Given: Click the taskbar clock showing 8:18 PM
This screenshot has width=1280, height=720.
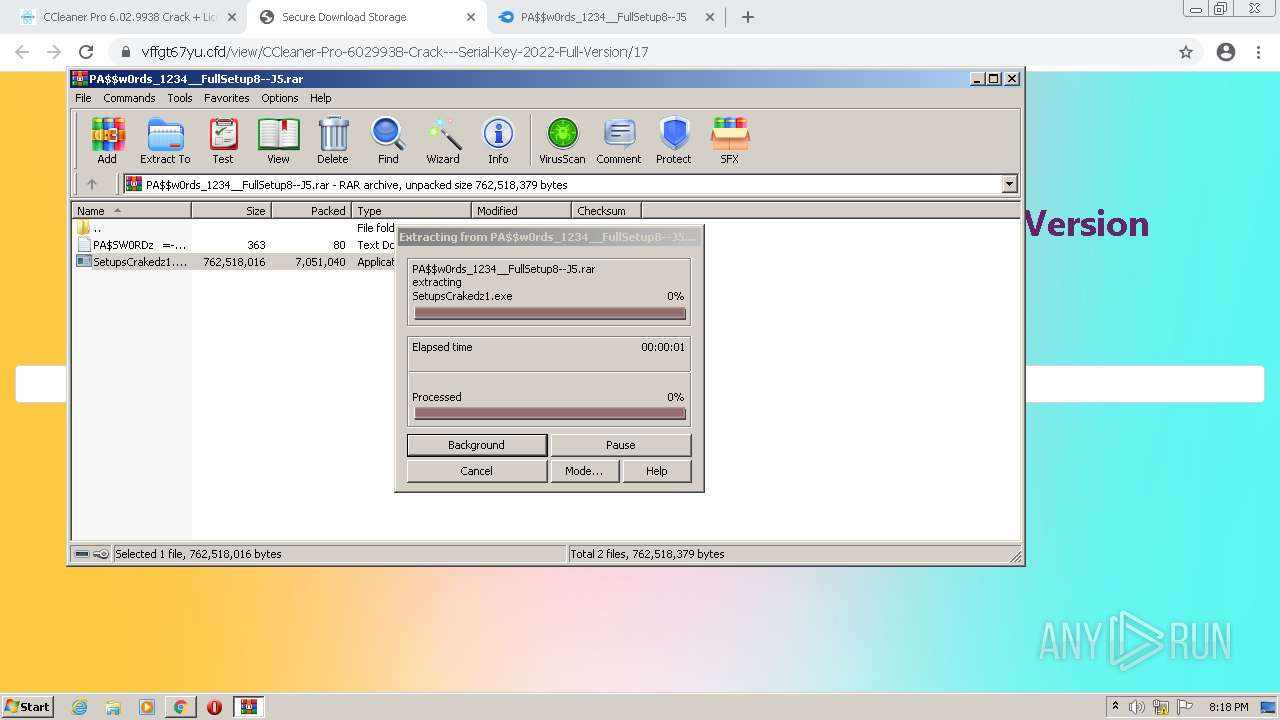Looking at the screenshot, I should pyautogui.click(x=1228, y=707).
